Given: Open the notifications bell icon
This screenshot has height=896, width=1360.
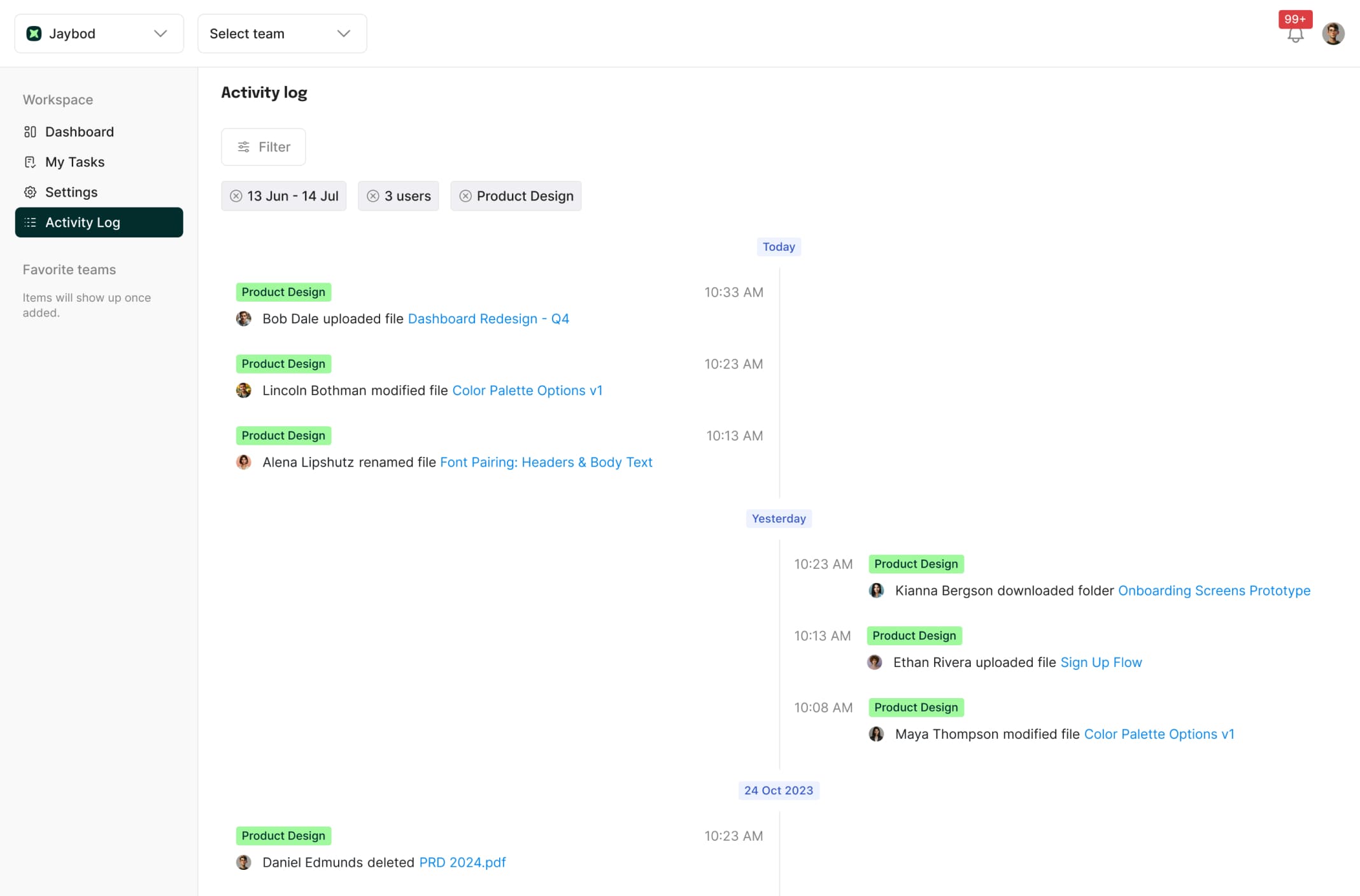Looking at the screenshot, I should coord(1294,36).
